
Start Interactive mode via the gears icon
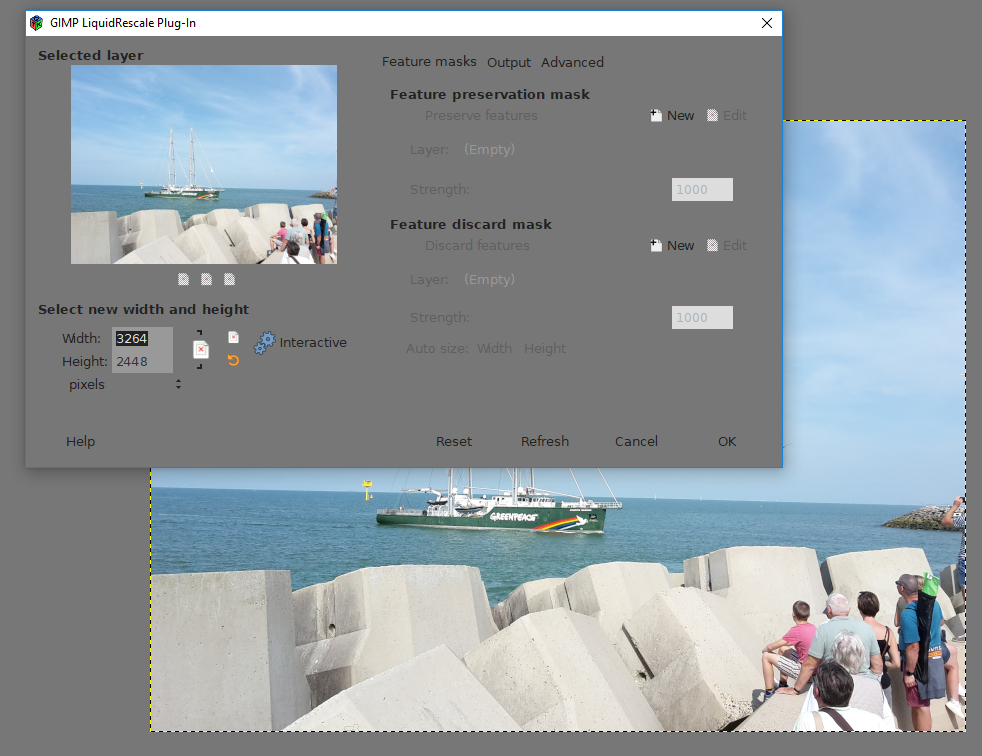click(265, 343)
